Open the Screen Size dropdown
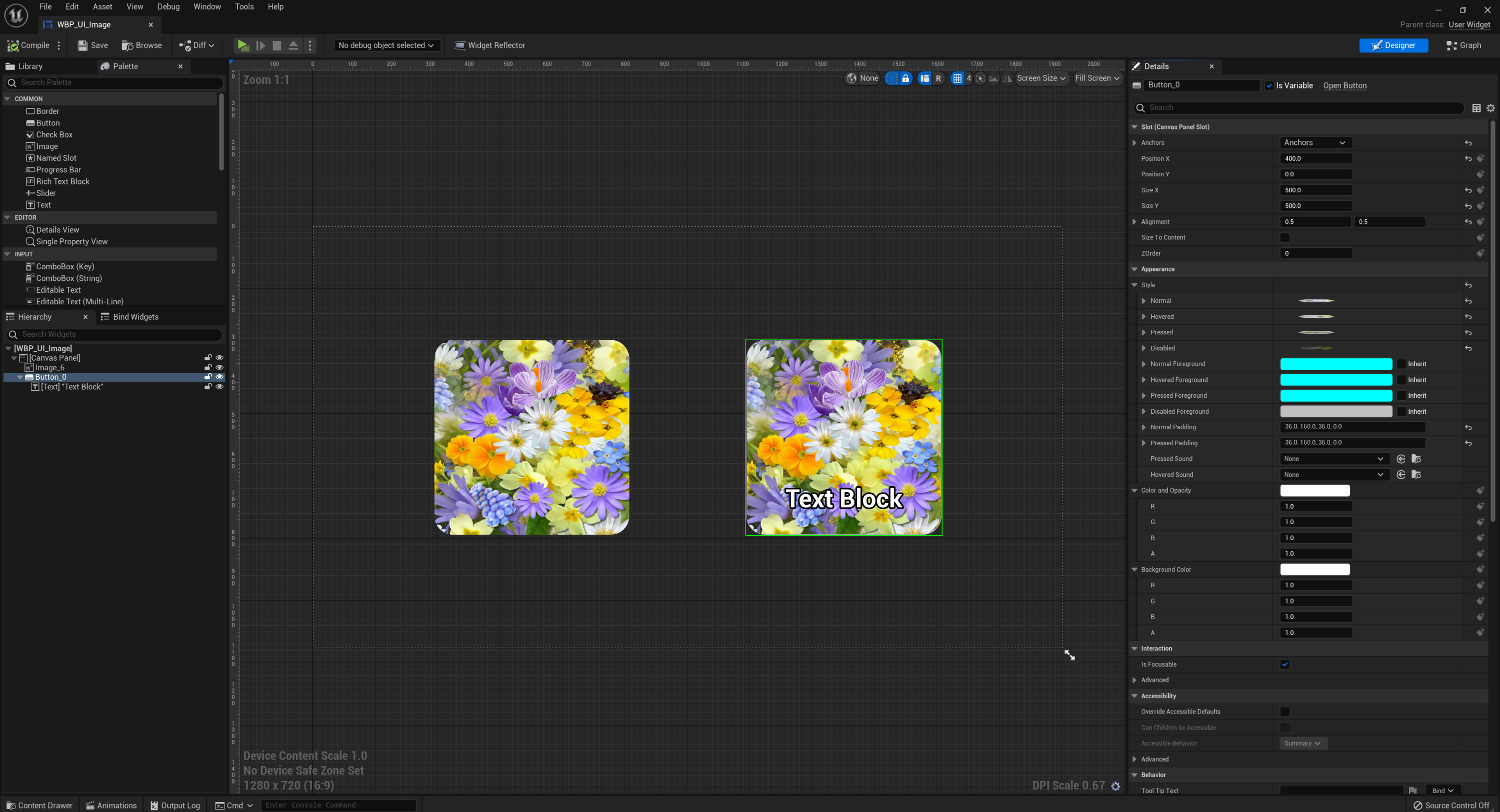The image size is (1500, 812). [x=1040, y=78]
